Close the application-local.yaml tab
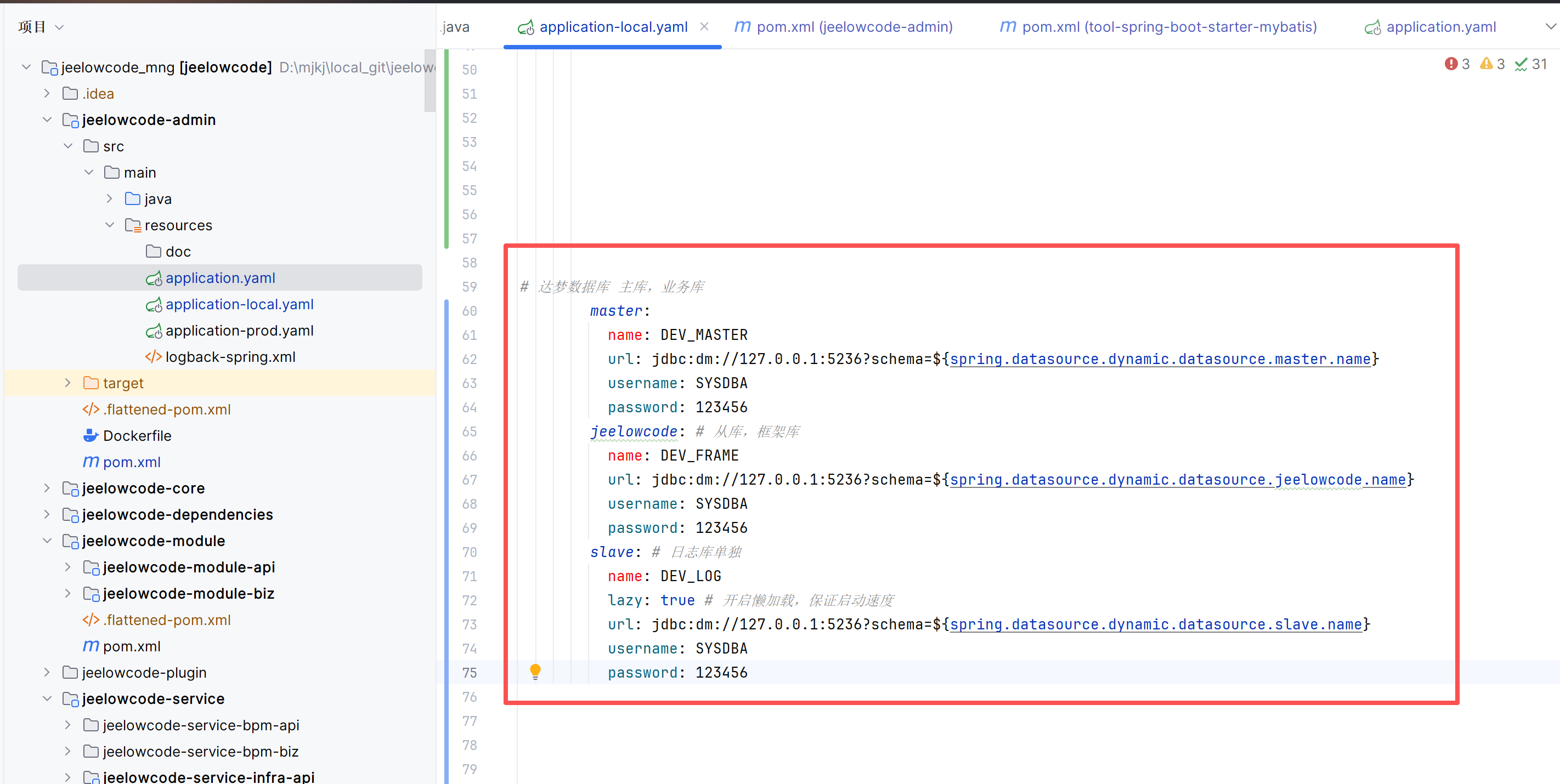Screen dimensions: 1560x784 coord(704,27)
